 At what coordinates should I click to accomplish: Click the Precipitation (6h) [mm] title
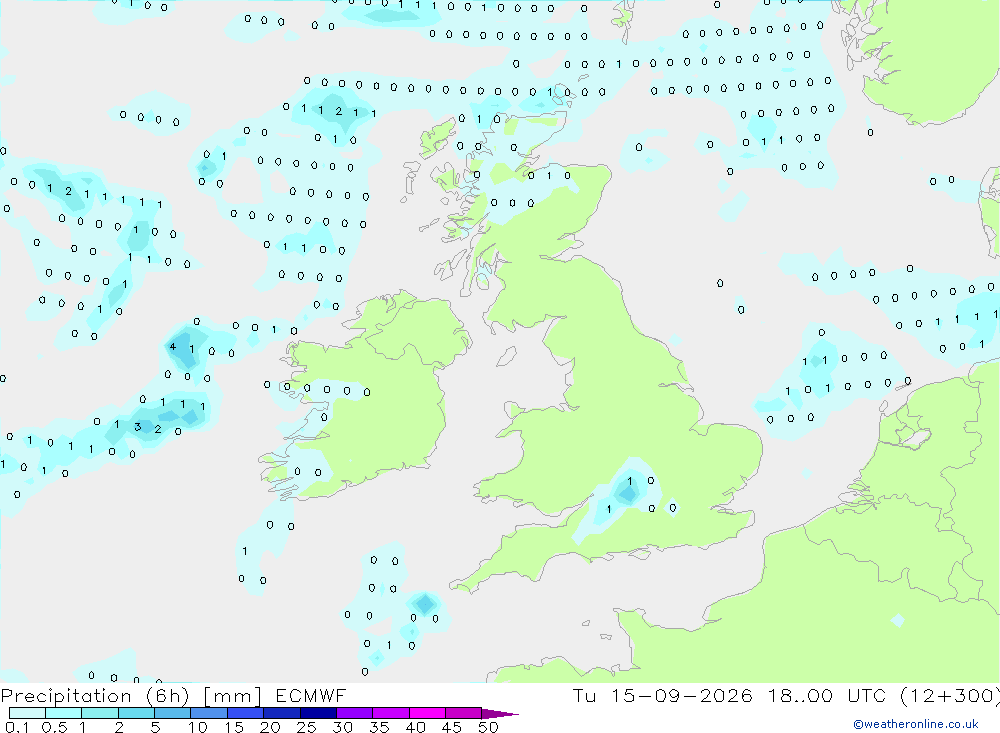[x=131, y=695]
